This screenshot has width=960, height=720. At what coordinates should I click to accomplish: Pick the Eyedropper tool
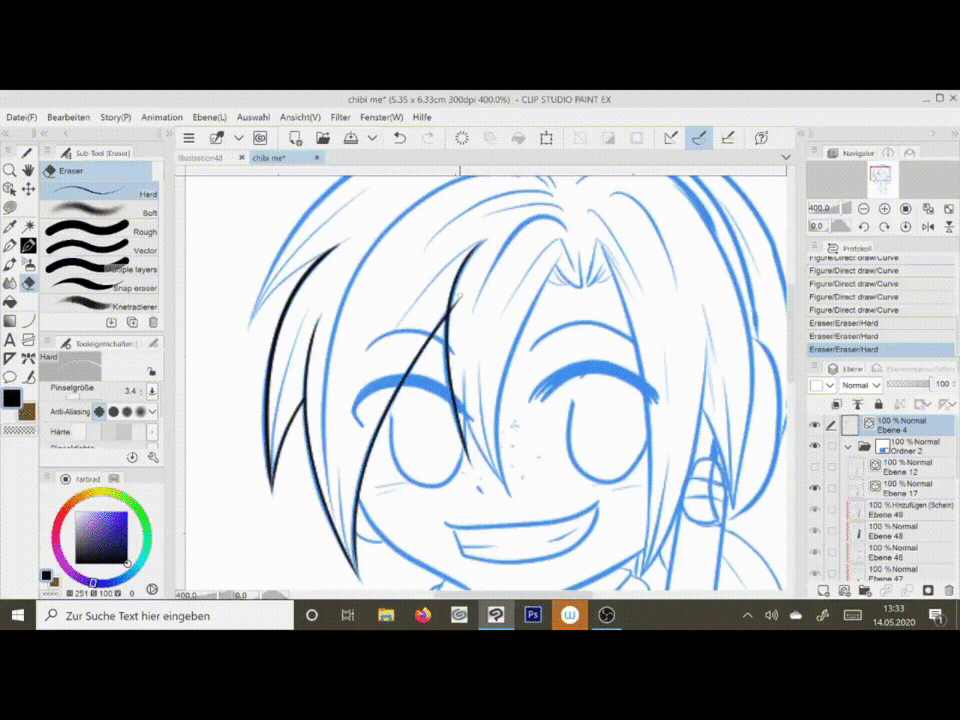click(x=10, y=227)
